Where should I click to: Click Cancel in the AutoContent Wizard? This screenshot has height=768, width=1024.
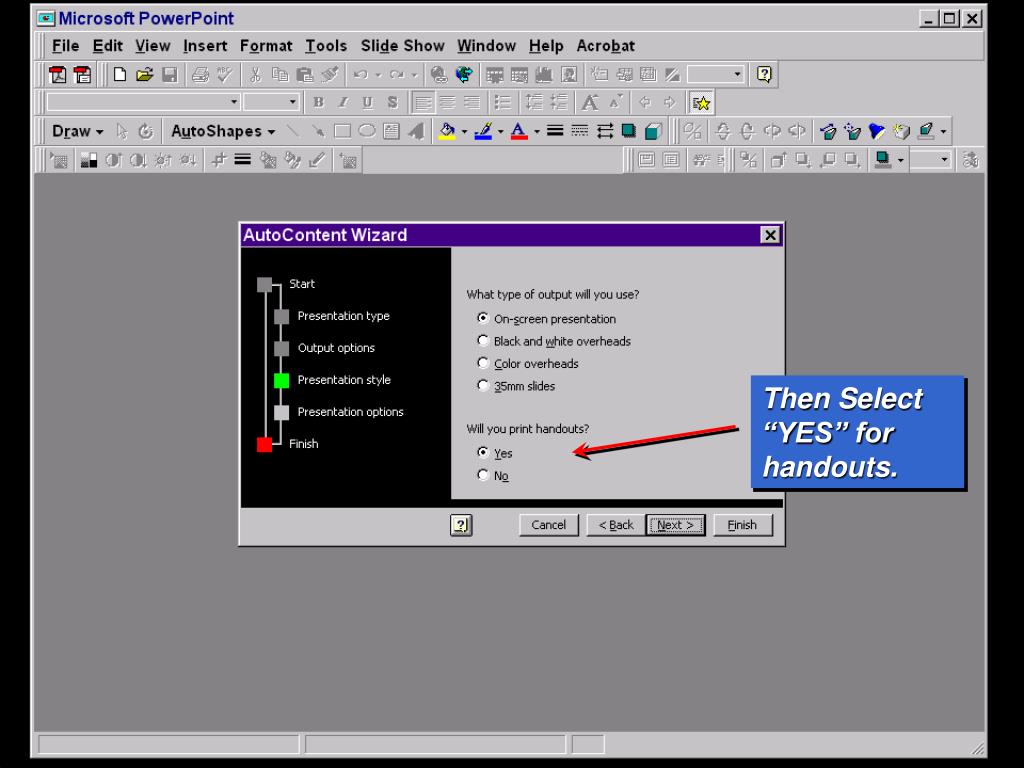click(549, 525)
